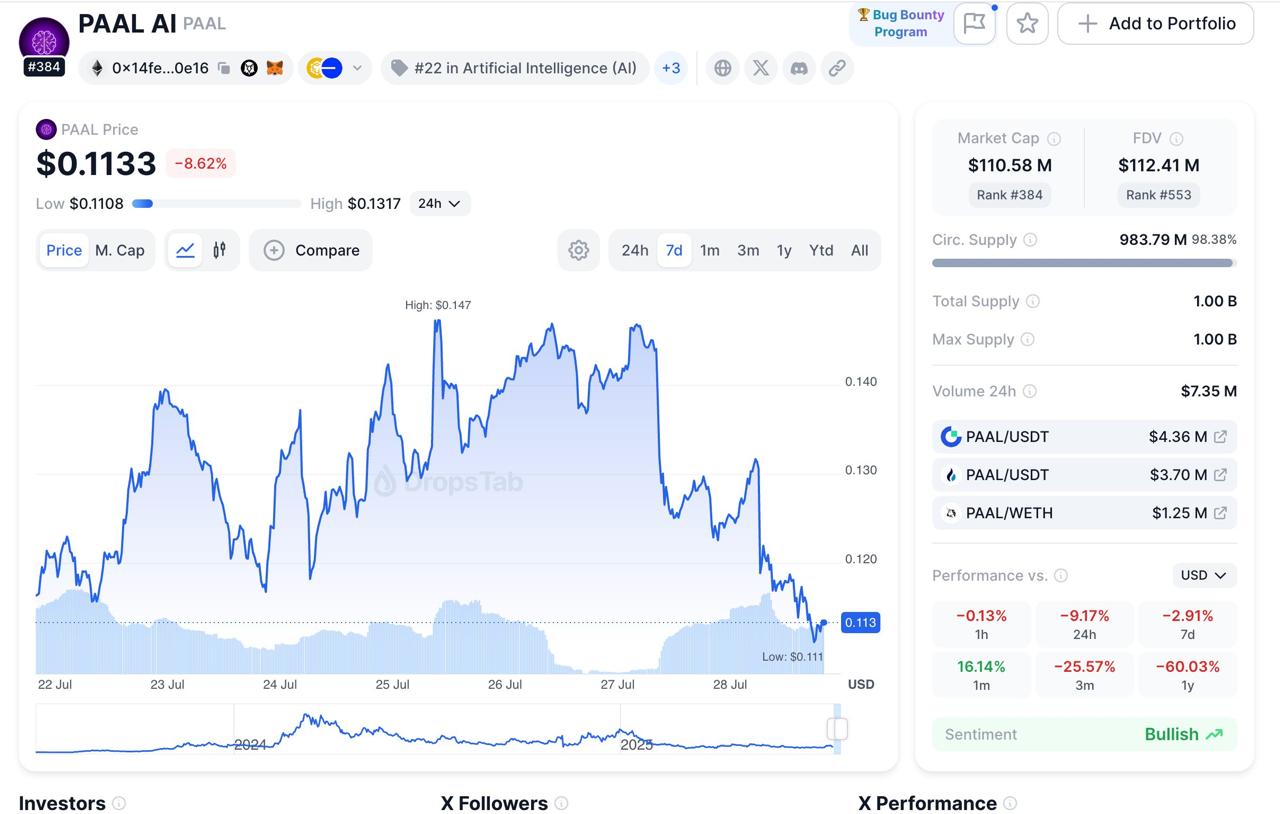Screen dimensions: 1280x814
Task: Star PAAL AI to the watchlist
Action: 1027,23
